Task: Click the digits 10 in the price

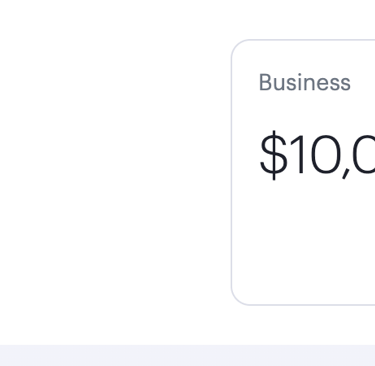Action: coord(315,154)
